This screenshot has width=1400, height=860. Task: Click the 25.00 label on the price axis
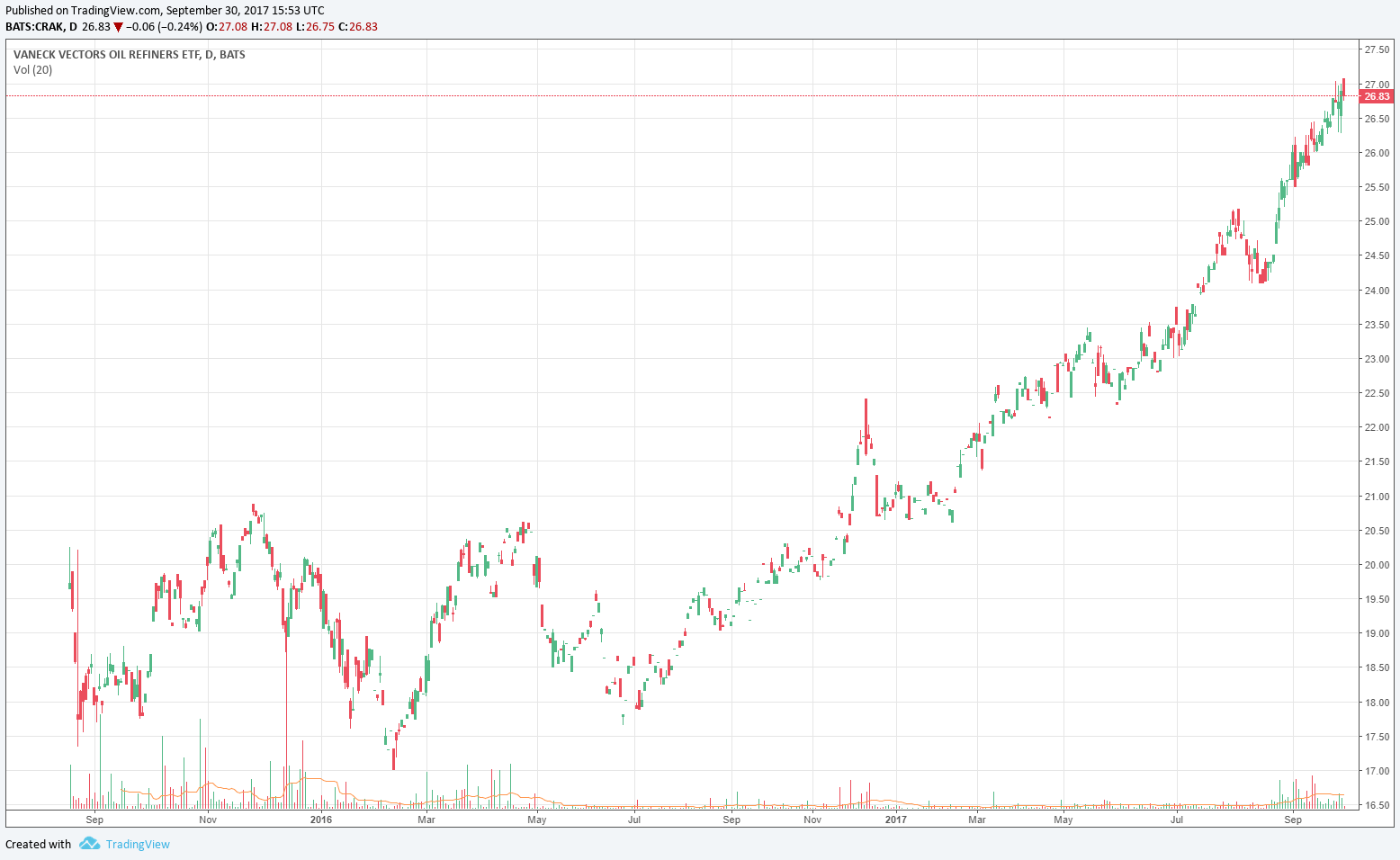pos(1376,221)
